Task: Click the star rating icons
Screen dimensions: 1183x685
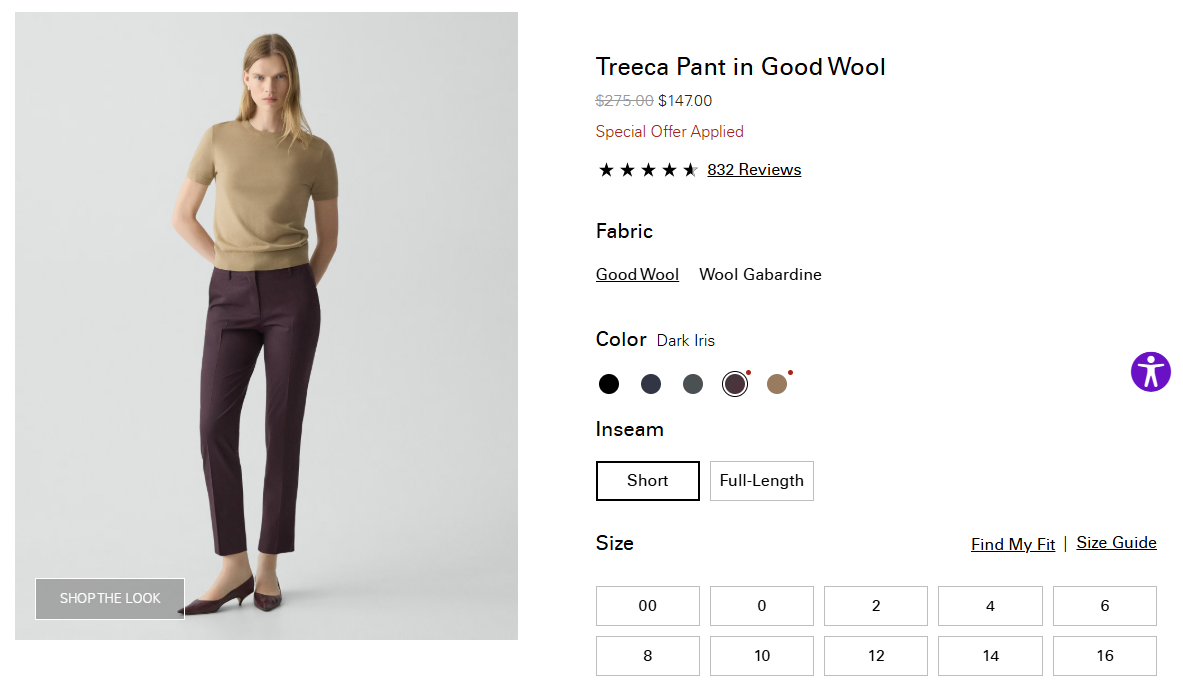Action: (x=647, y=170)
